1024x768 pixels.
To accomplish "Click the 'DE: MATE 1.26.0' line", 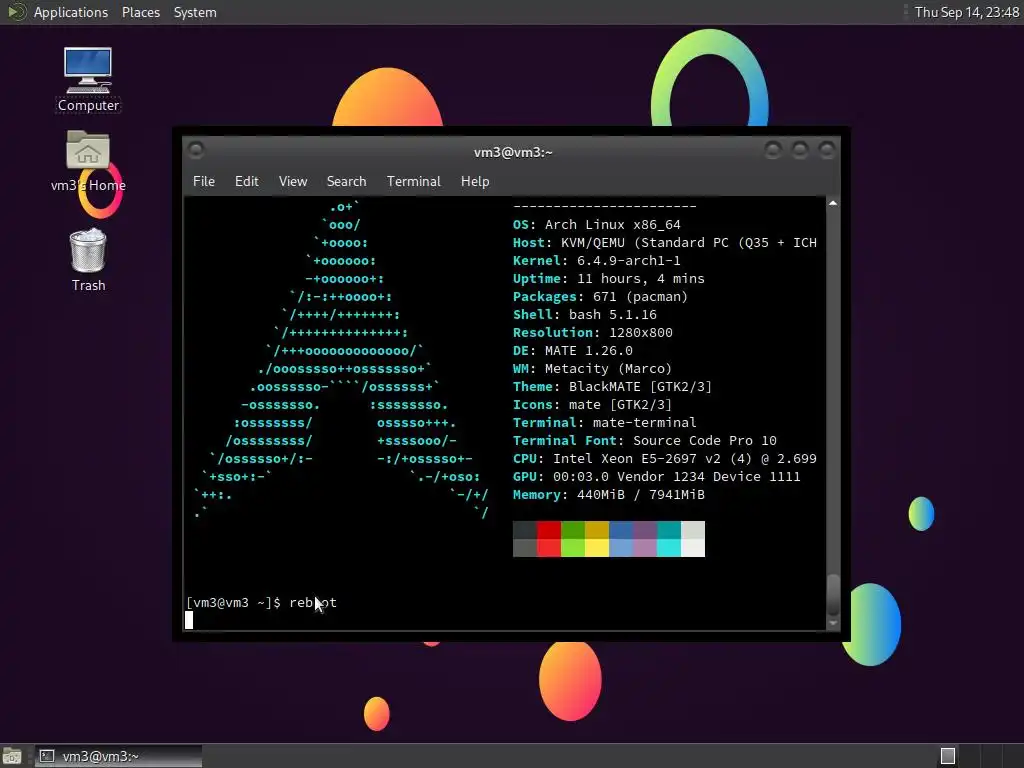I will click(x=573, y=351).
